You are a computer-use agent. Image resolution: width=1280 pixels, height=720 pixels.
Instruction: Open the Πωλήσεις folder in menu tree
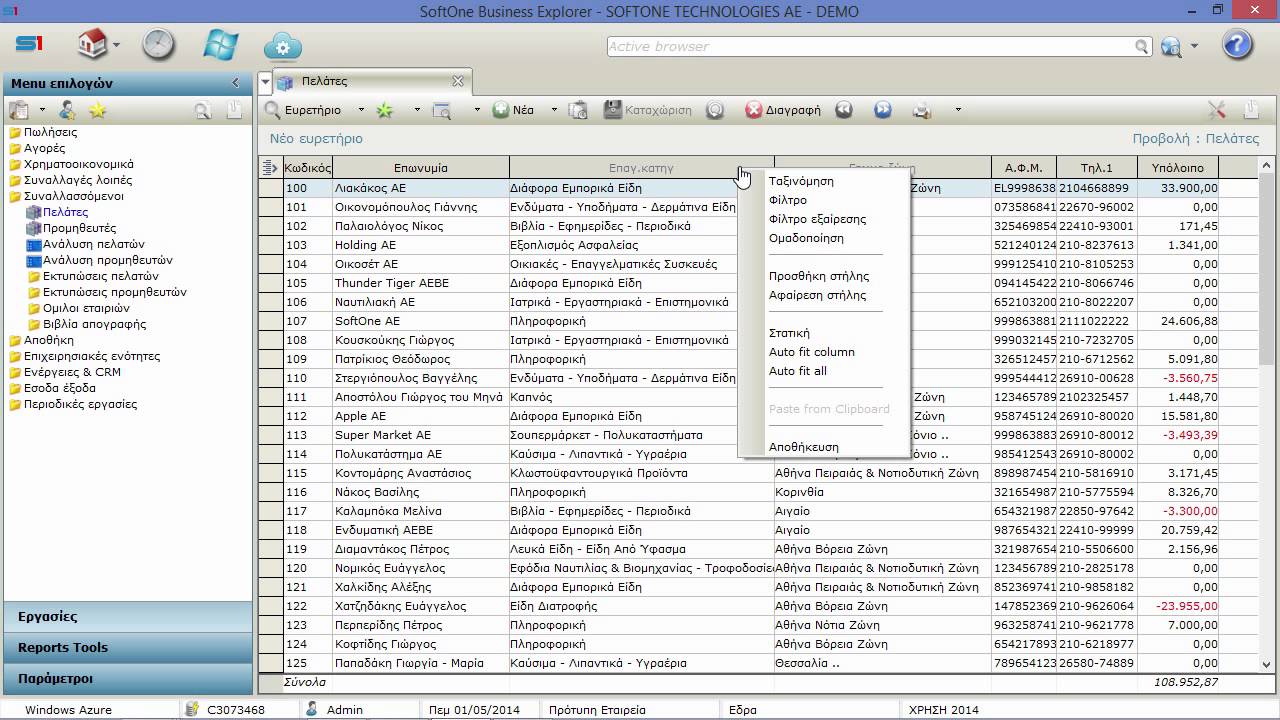tap(50, 132)
